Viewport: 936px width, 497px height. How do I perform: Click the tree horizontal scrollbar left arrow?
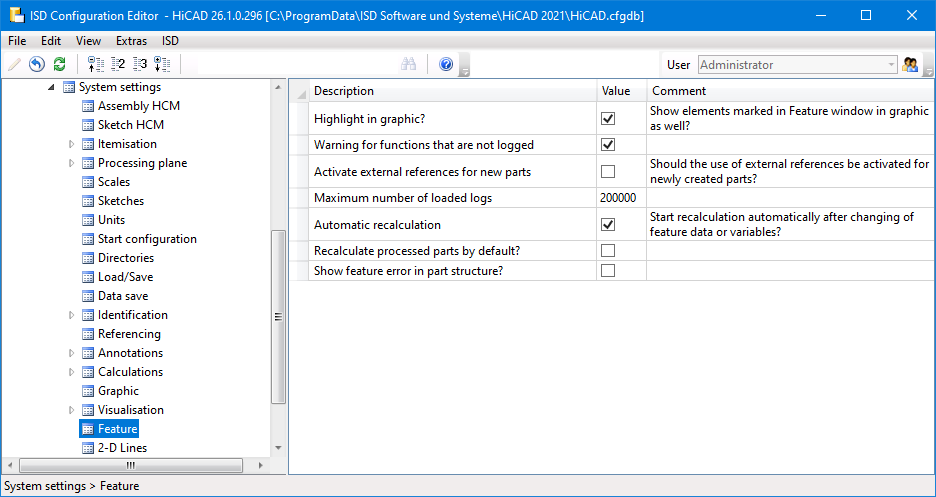(x=10, y=465)
